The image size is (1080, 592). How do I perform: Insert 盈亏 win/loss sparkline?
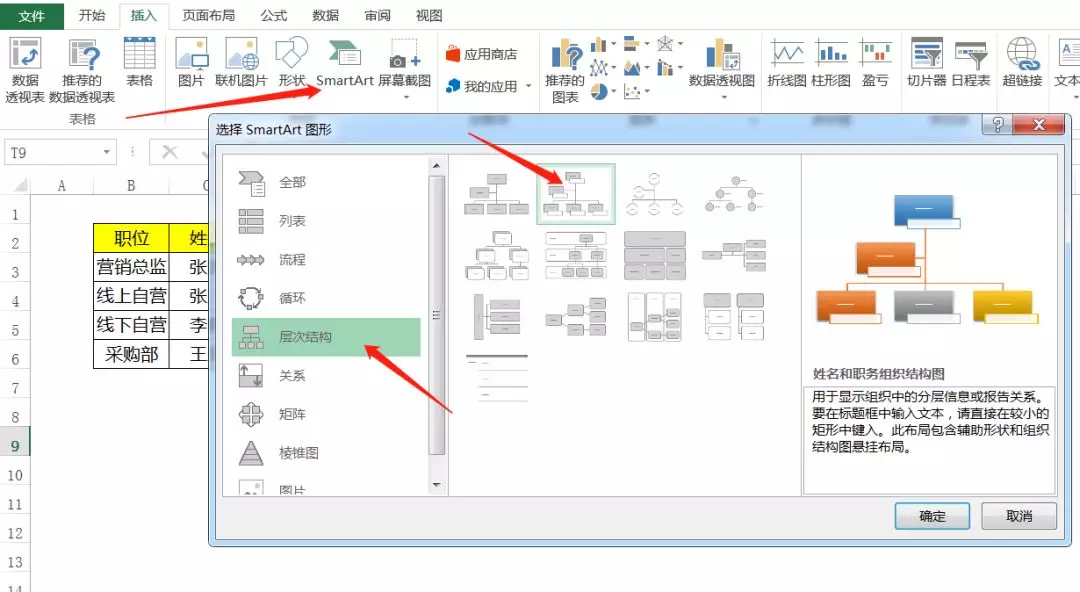[875, 63]
